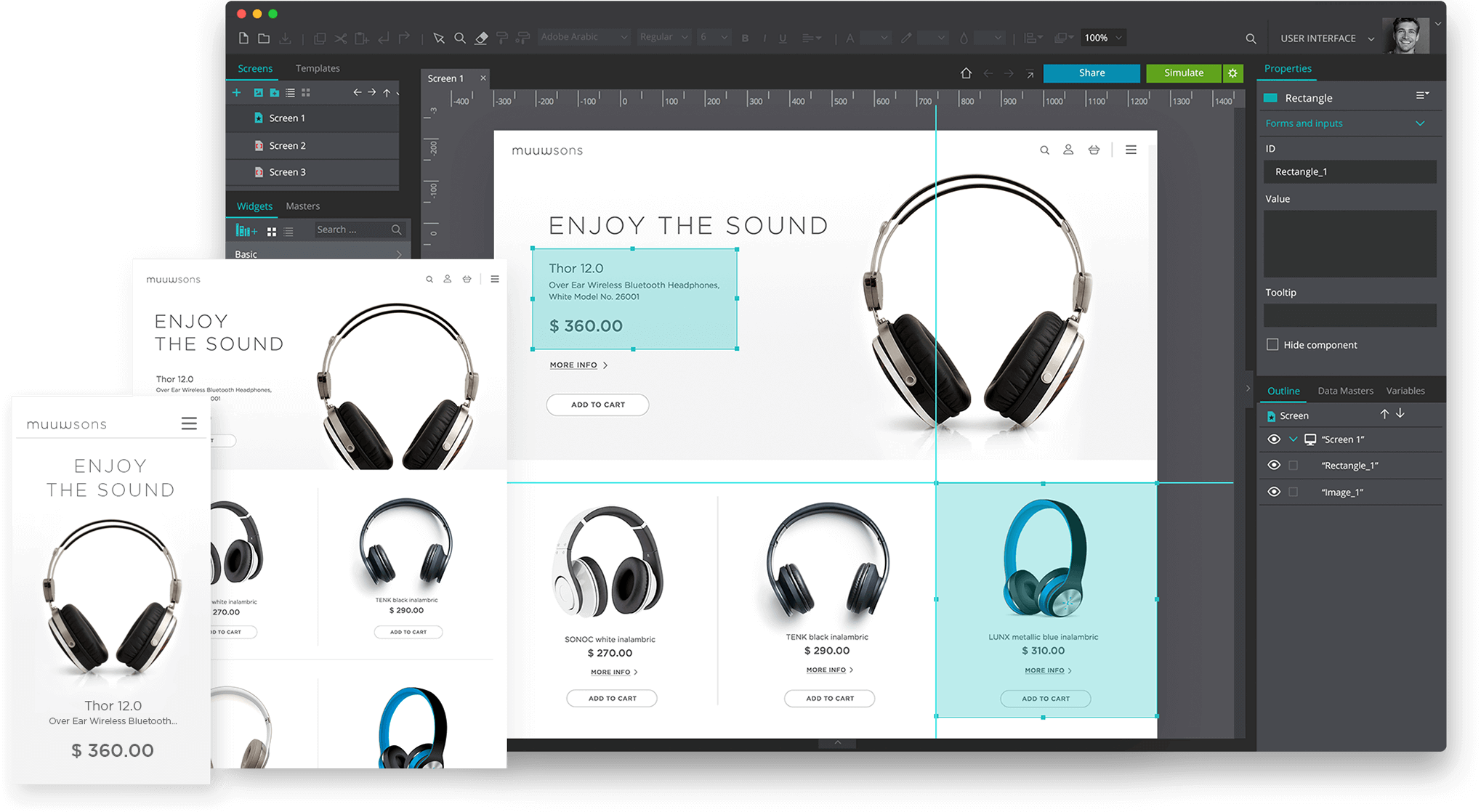The width and height of the screenshot is (1481, 812).
Task: Select the pointer selection tool
Action: [x=439, y=37]
